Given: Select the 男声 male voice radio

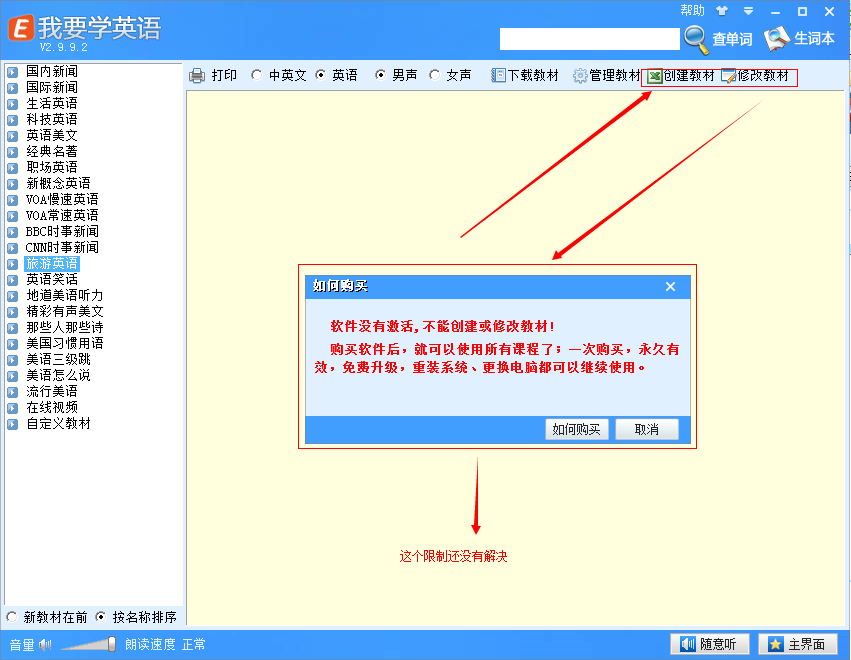Looking at the screenshot, I should pyautogui.click(x=380, y=75).
